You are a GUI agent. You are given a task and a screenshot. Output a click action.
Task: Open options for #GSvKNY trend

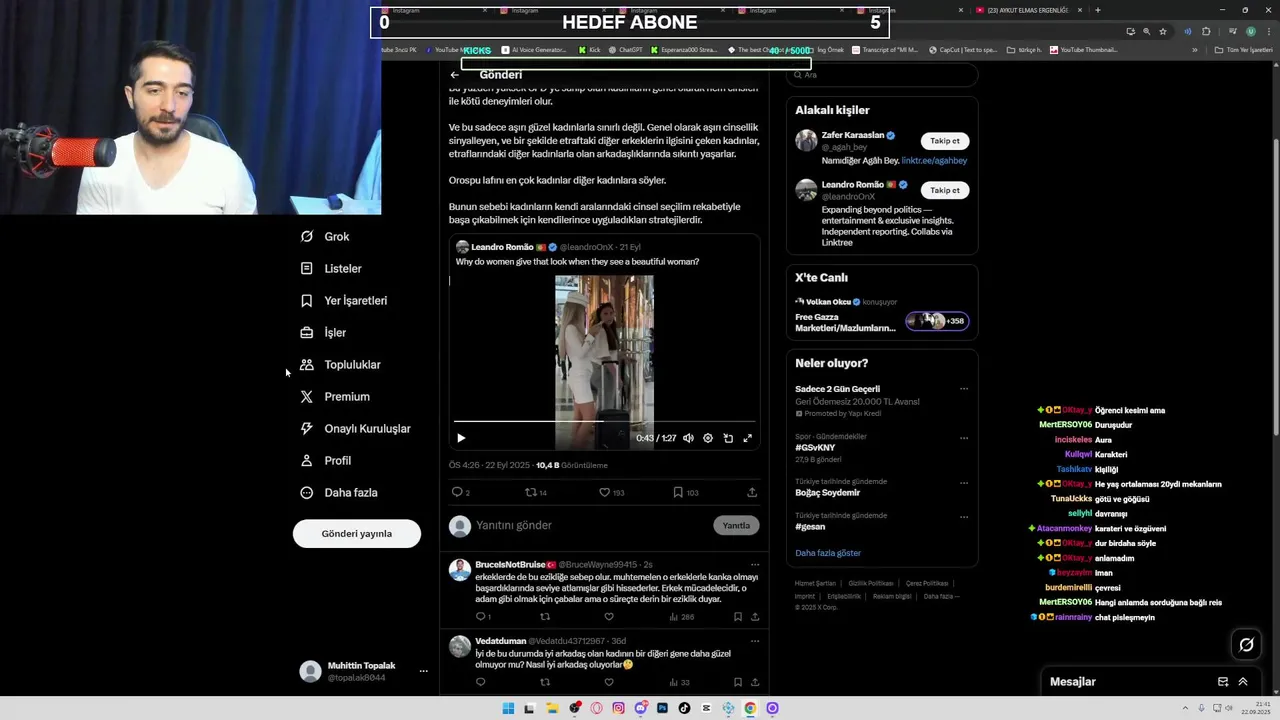coord(964,438)
